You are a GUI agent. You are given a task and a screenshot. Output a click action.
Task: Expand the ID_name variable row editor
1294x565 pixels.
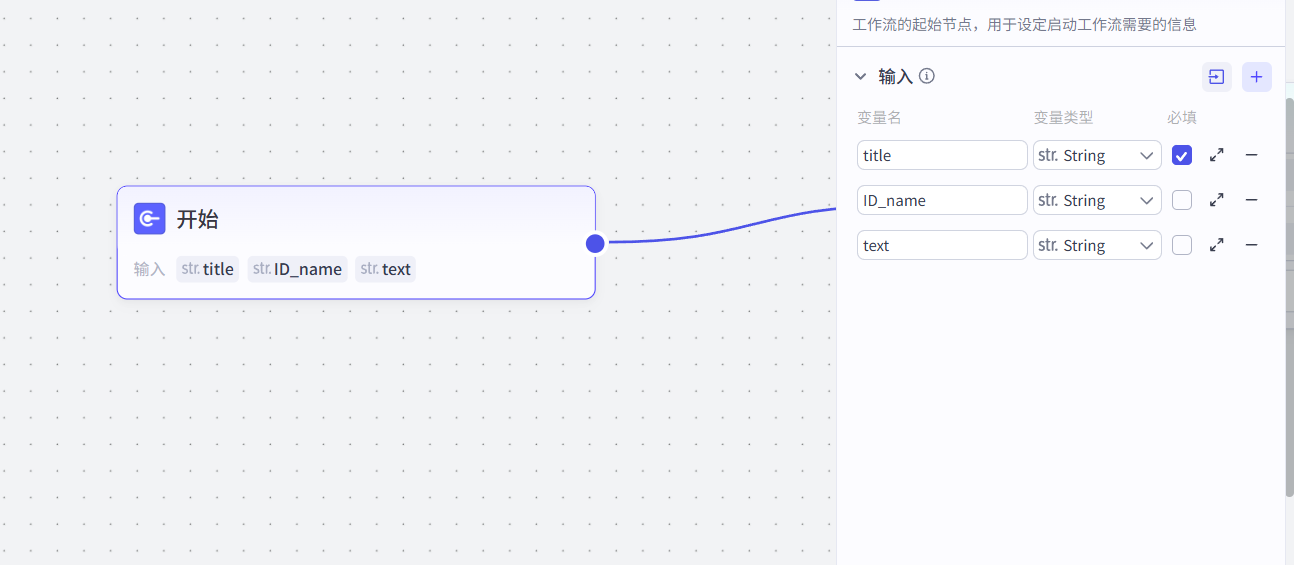pyautogui.click(x=1216, y=200)
